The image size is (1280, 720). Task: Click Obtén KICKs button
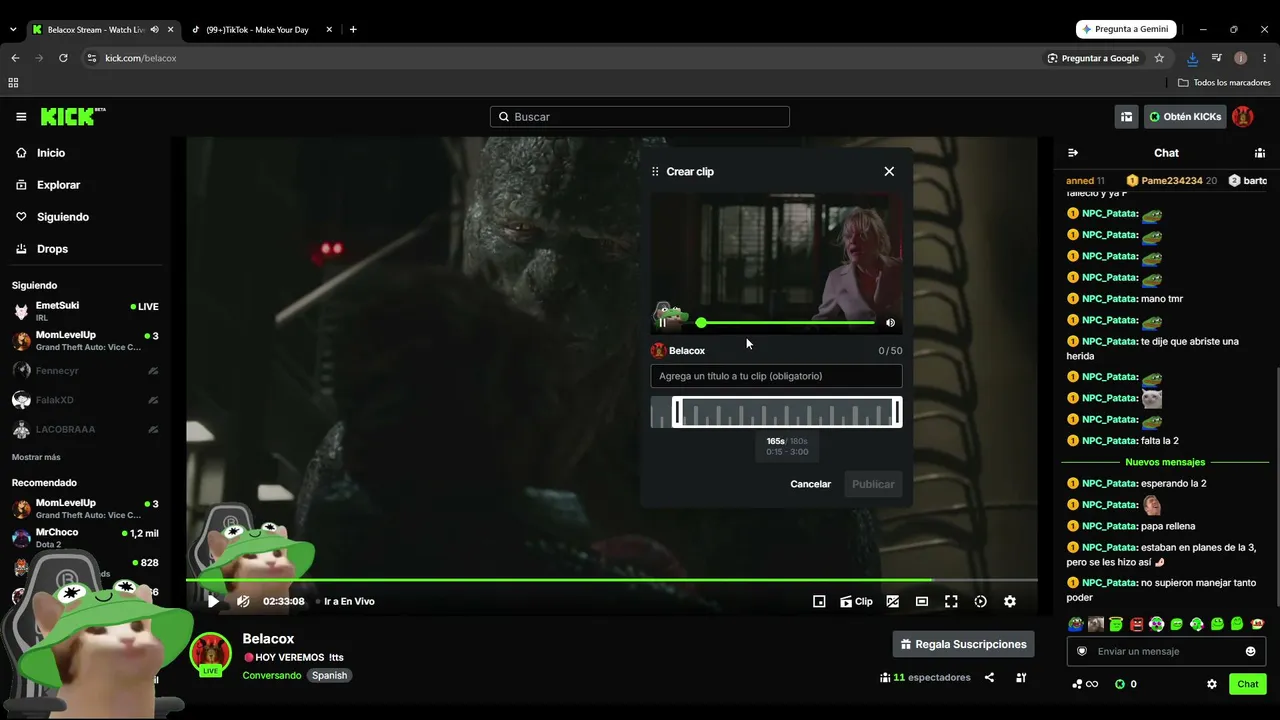(1185, 117)
